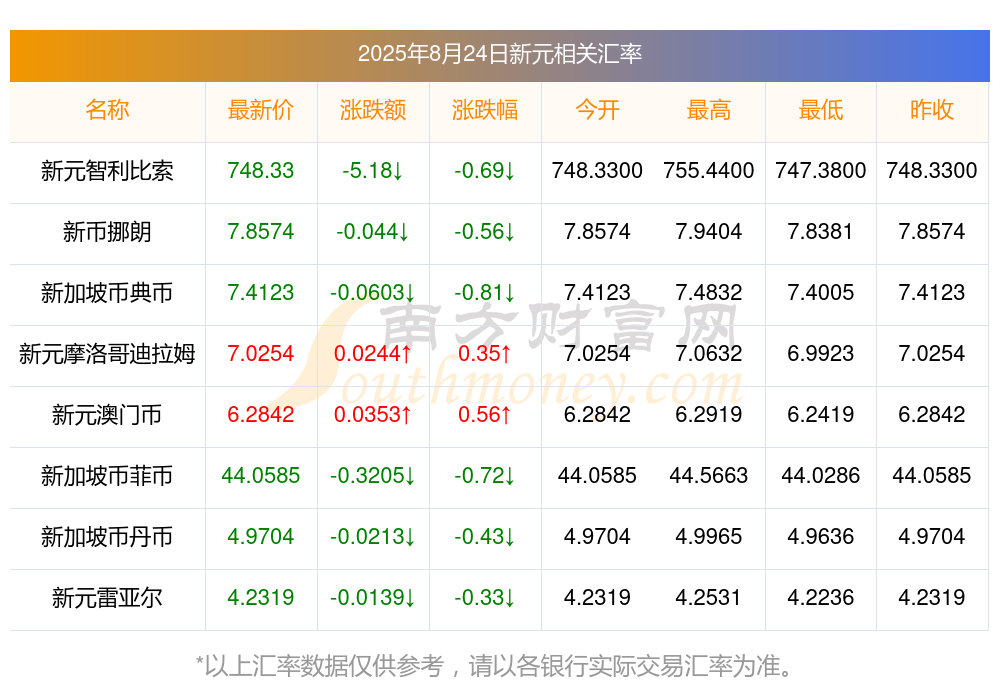
Task: Click the change percent -0.81↓
Action: [x=485, y=292]
